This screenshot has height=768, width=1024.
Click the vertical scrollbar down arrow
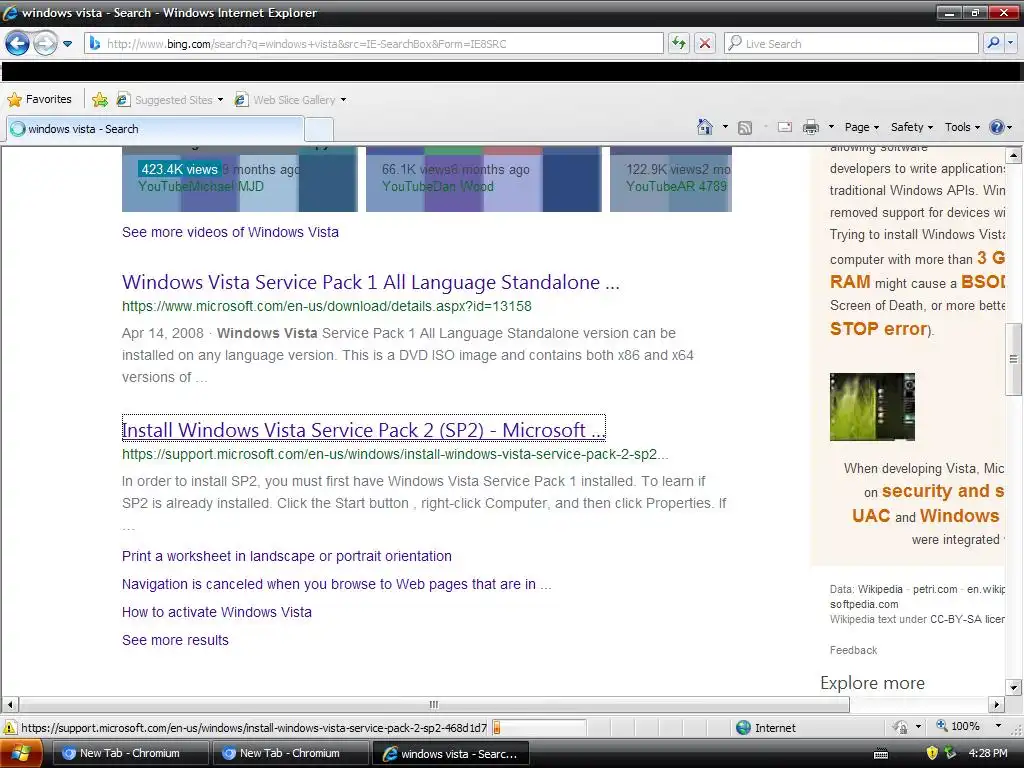1013,687
